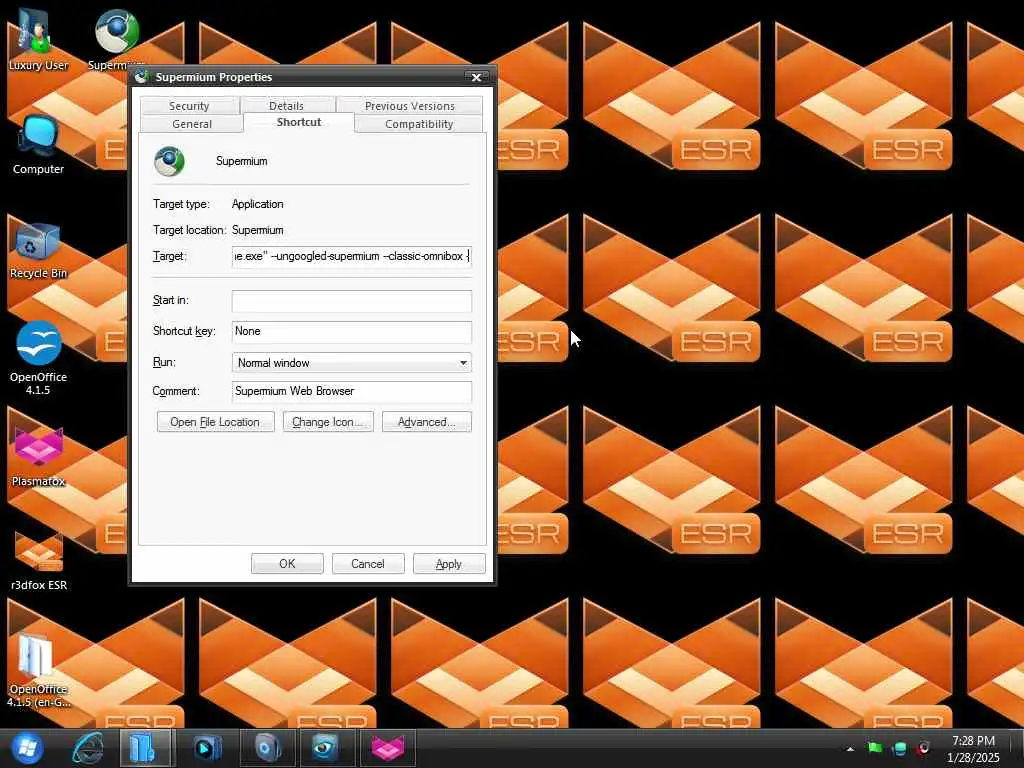Open the Advanced shortcut options
Viewport: 1024px width, 768px height.
[426, 422]
